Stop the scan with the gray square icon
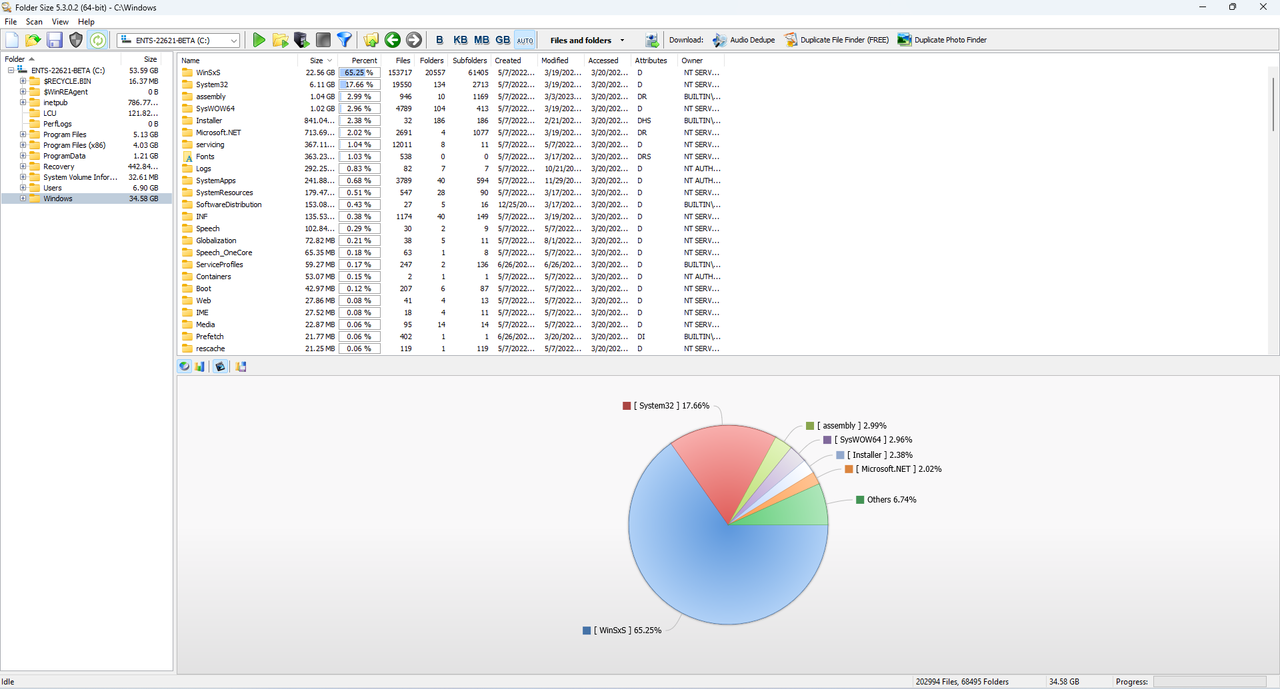The width and height of the screenshot is (1280, 689). [322, 40]
